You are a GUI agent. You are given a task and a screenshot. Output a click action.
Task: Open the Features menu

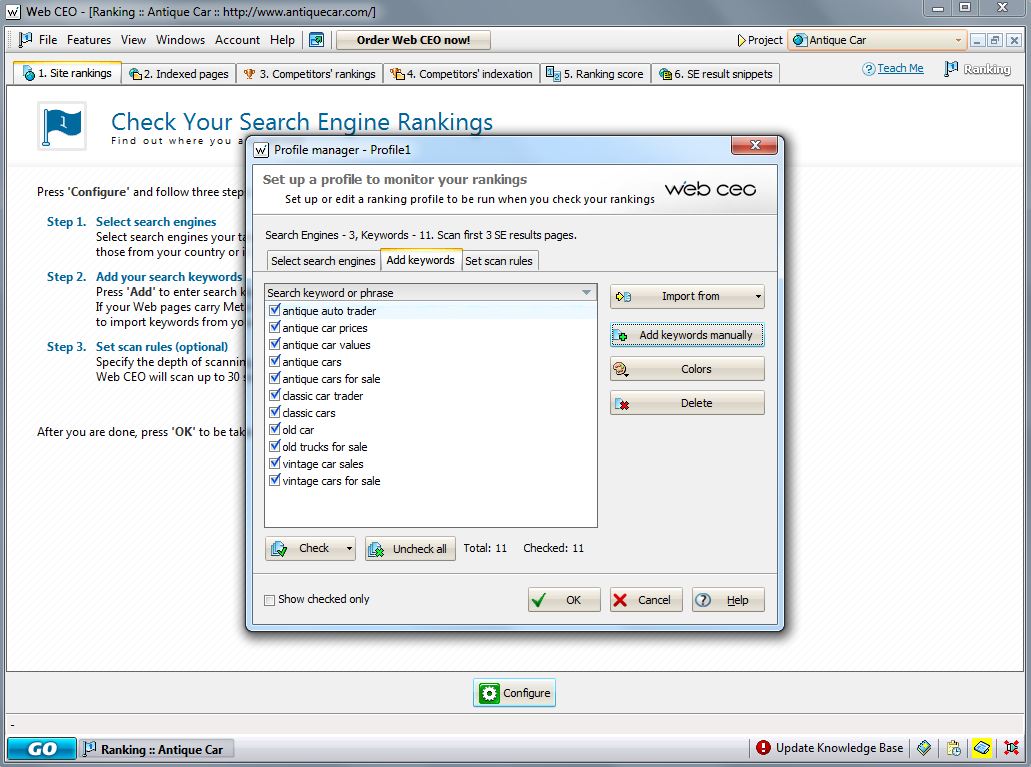pos(89,40)
